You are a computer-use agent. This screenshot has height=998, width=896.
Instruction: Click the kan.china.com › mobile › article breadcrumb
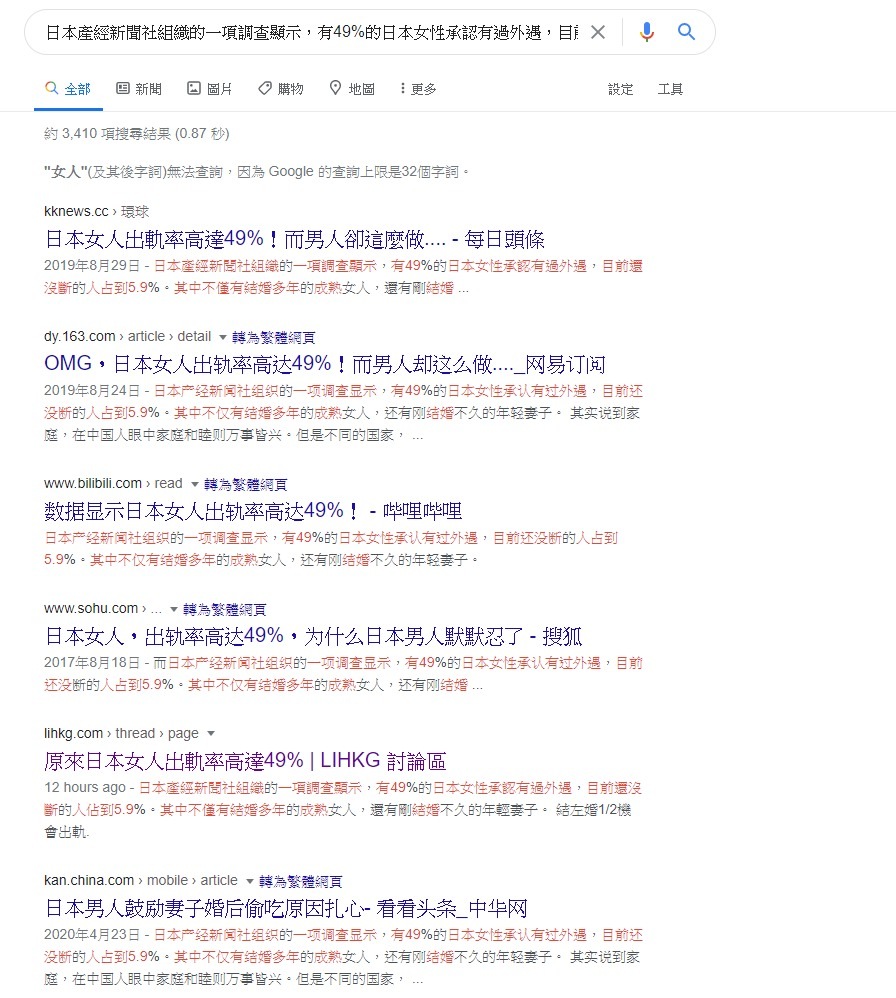(141, 880)
